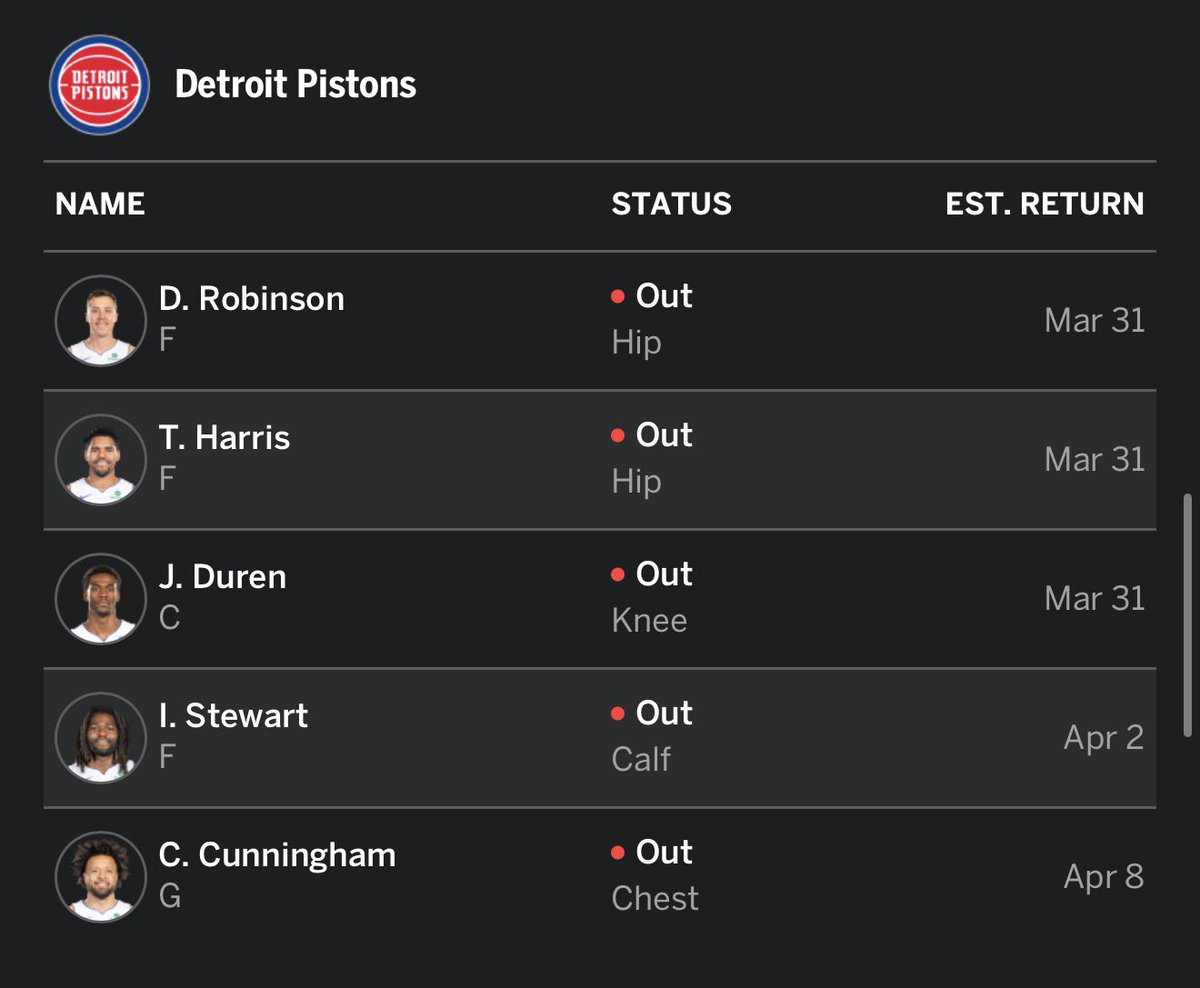1200x988 pixels.
Task: Tap I. Stewart's player headshot
Action: tap(100, 737)
